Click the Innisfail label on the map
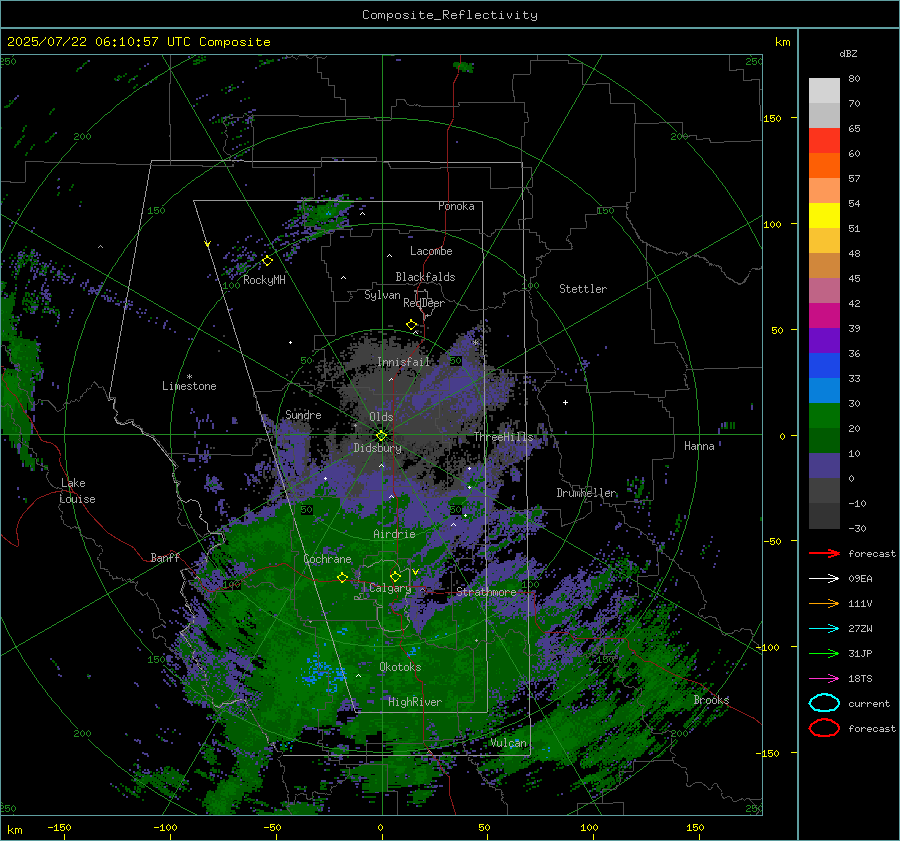Viewport: 900px width, 841px height. pos(404,362)
